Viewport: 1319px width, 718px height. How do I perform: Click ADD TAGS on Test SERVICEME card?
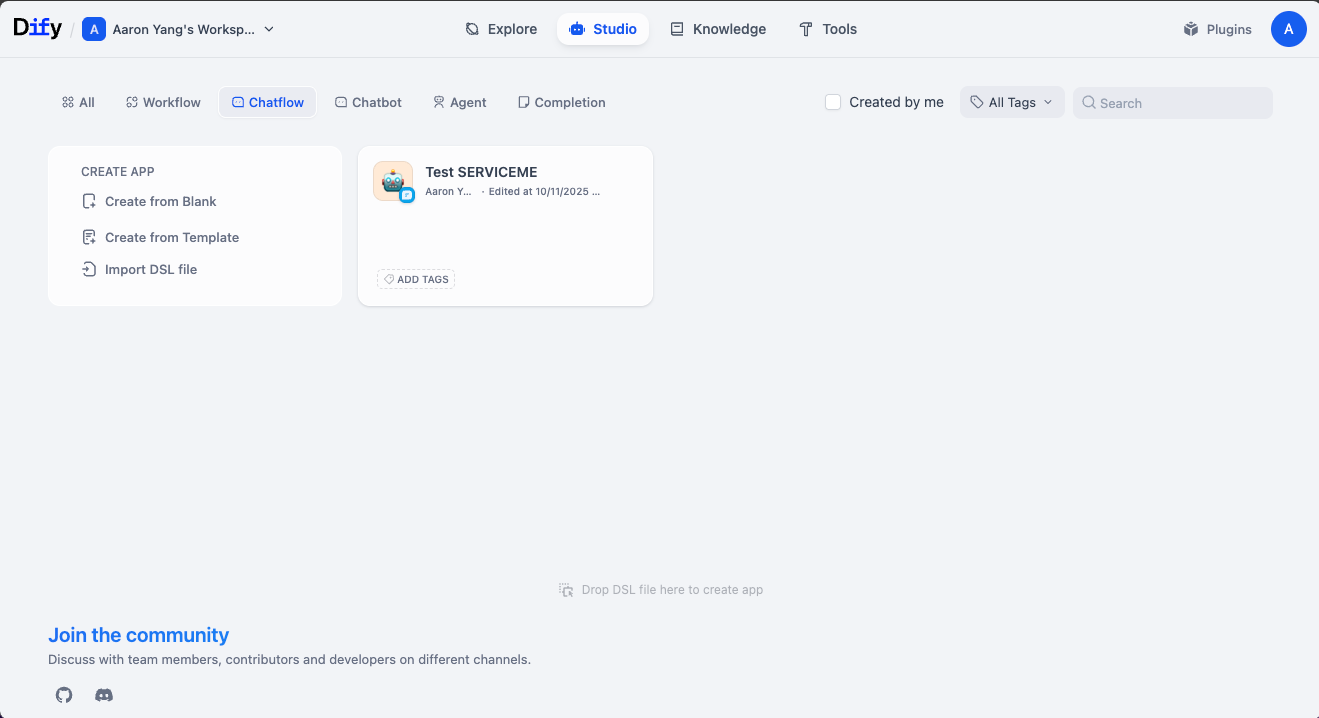point(416,279)
